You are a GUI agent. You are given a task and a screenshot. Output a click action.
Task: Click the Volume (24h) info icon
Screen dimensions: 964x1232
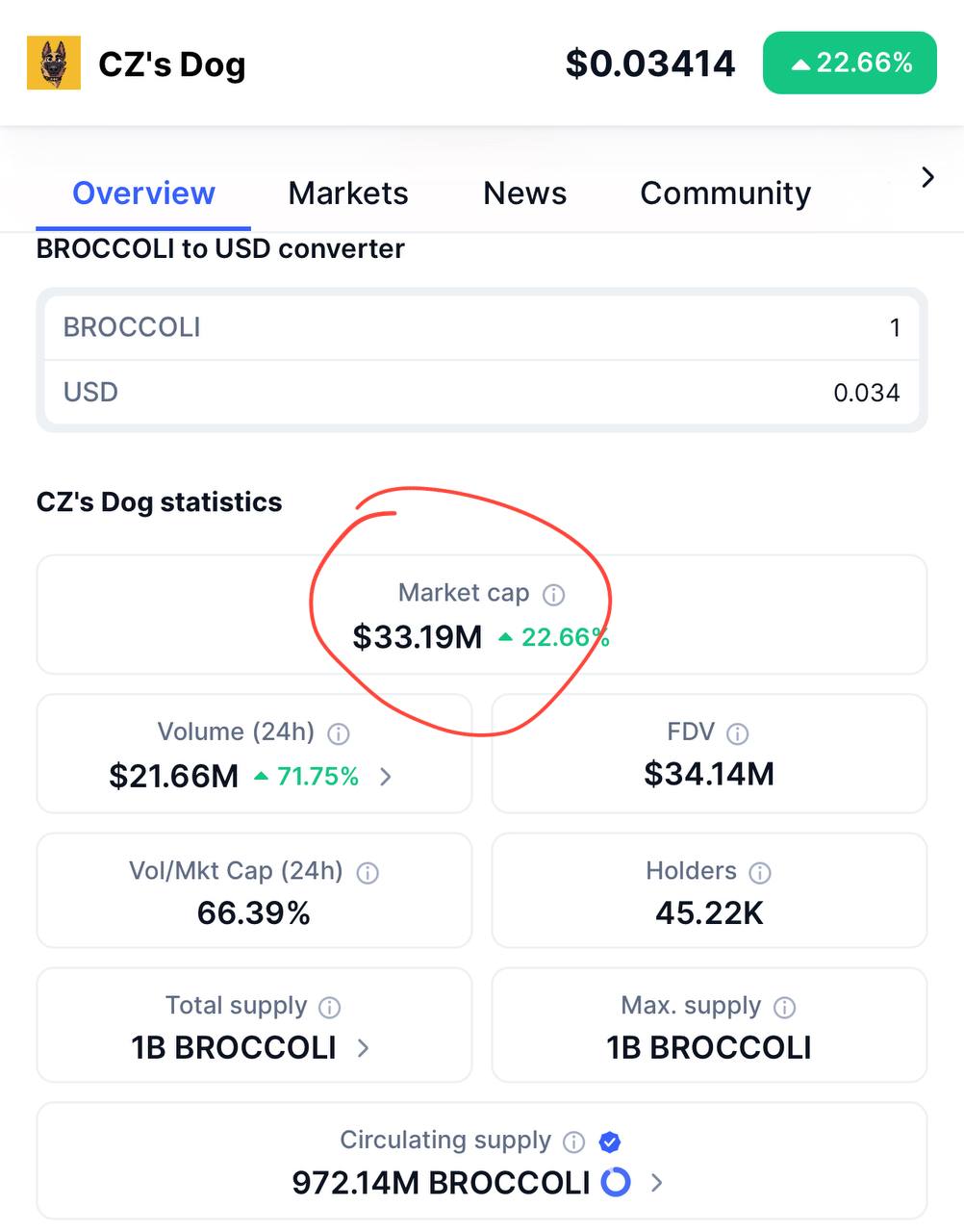[x=339, y=734]
